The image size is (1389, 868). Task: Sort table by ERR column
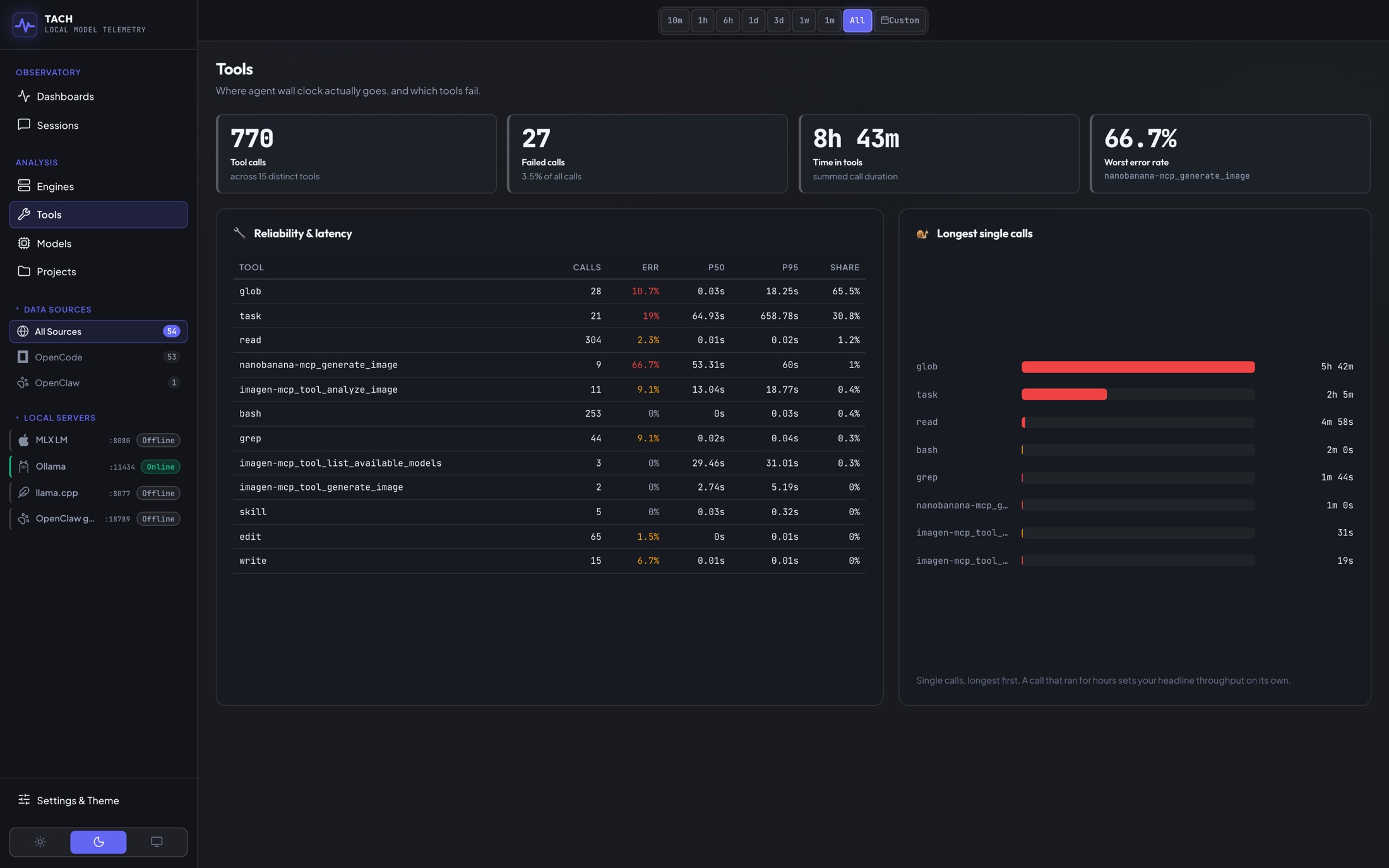[650, 268]
